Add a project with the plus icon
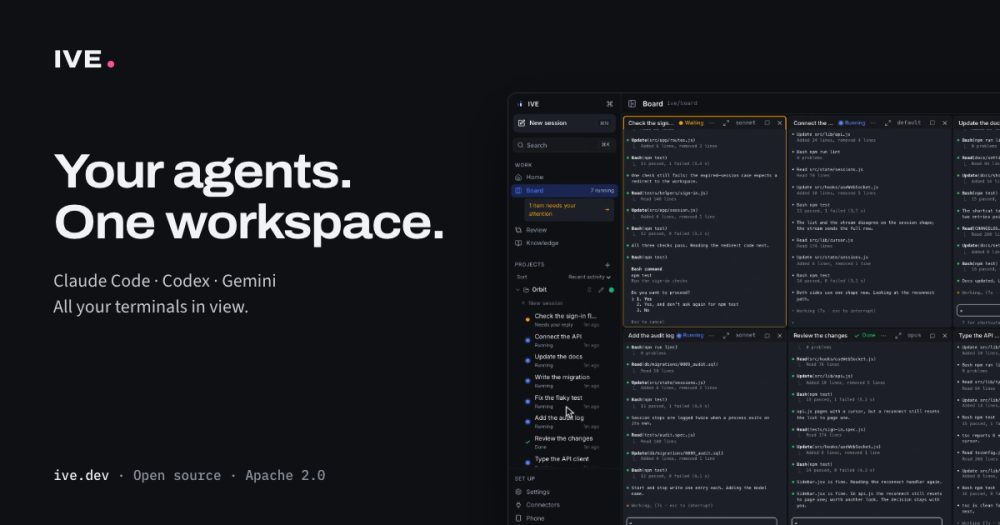The height and width of the screenshot is (525, 1000). click(607, 265)
